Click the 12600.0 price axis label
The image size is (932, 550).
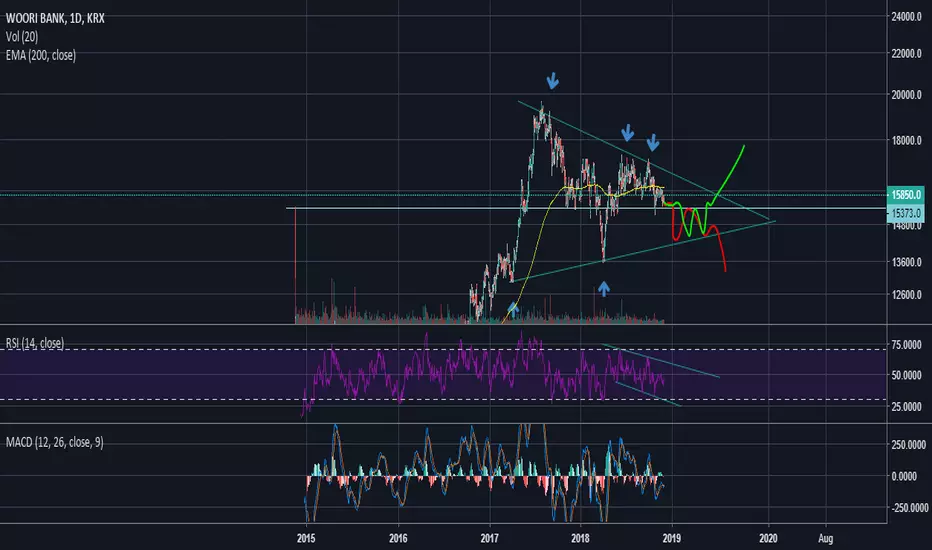coord(906,295)
